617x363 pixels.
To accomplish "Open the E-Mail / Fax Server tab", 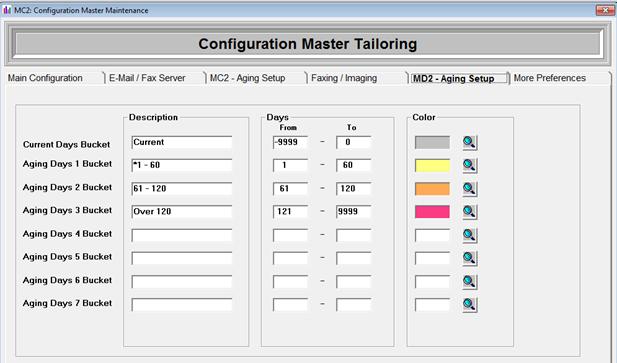I will pos(147,78).
